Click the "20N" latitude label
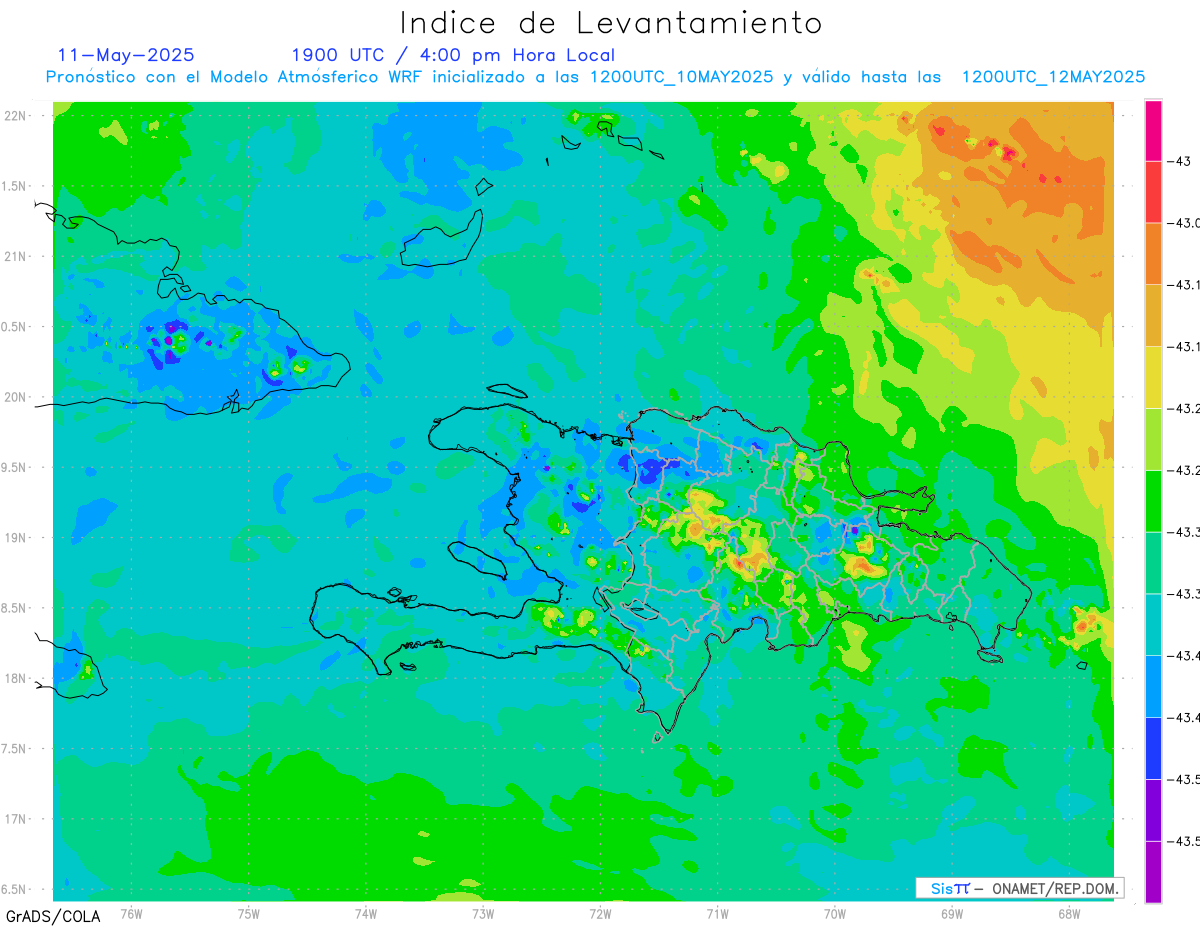1200x927 pixels. [x=17, y=397]
